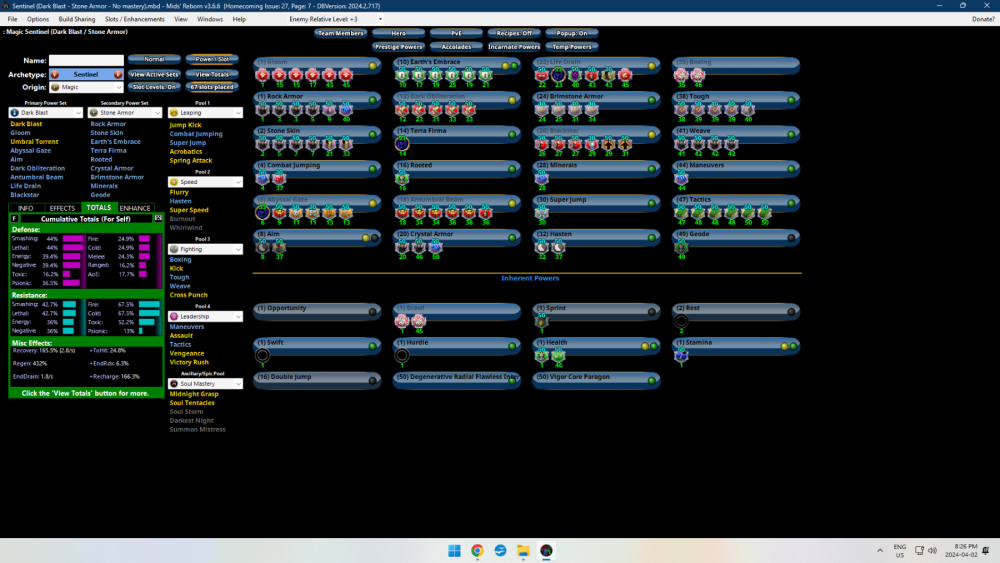Open the Build Sharing menu
1000x563 pixels.
77,19
